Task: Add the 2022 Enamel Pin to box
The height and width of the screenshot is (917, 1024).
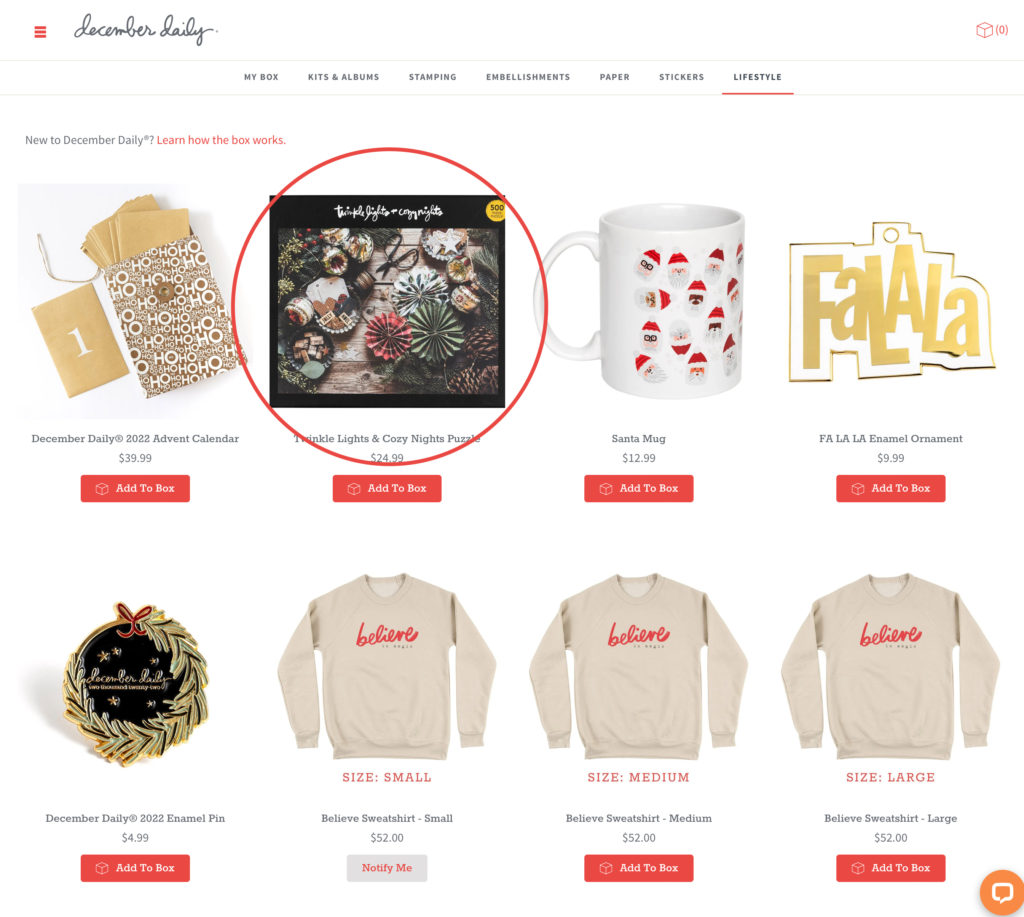Action: tap(135, 868)
